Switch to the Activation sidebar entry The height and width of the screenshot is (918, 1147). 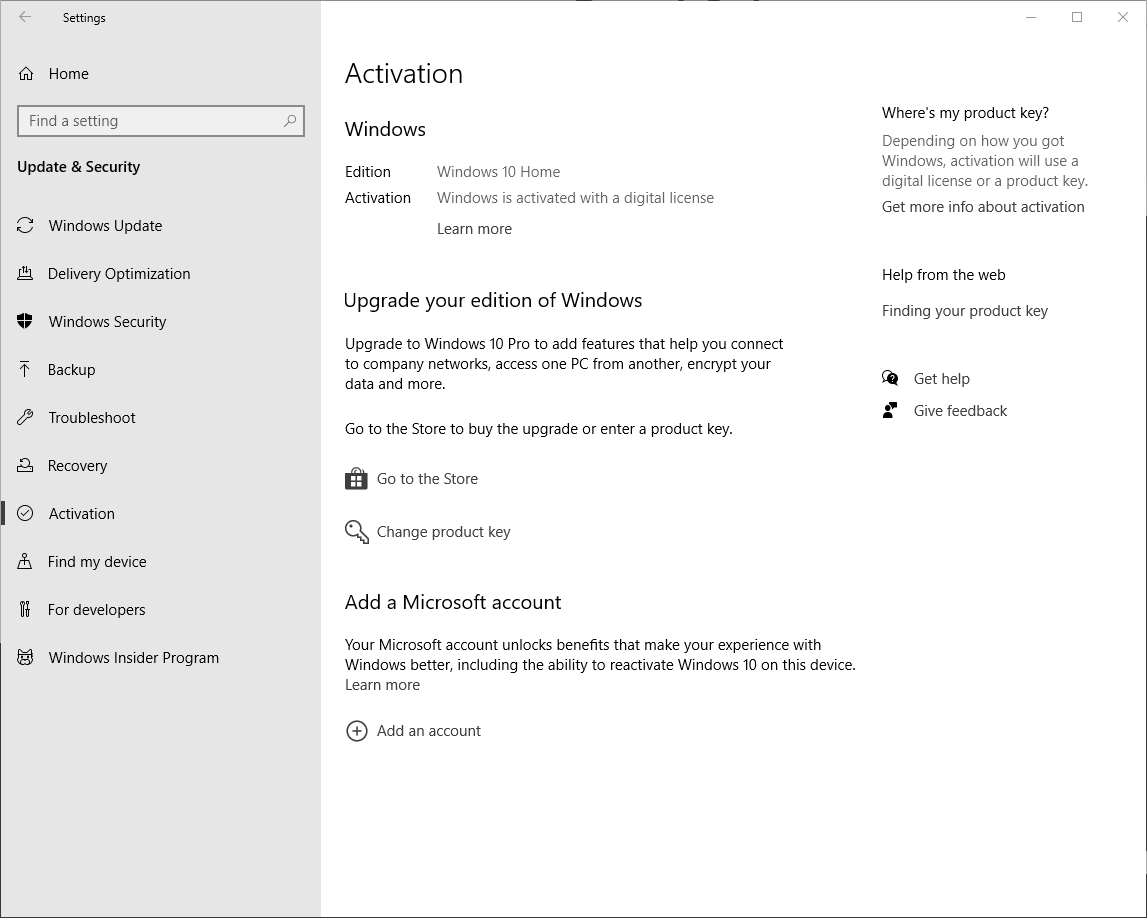pos(81,513)
